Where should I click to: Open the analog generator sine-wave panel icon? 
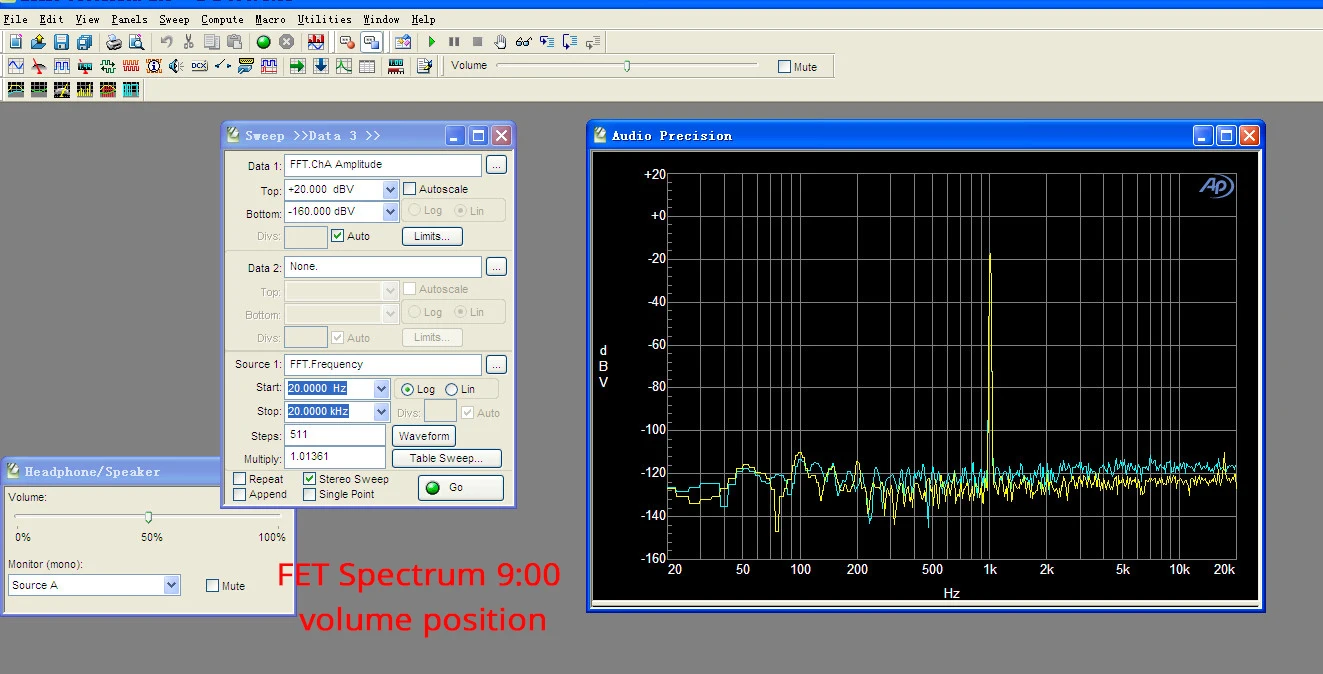(16, 66)
